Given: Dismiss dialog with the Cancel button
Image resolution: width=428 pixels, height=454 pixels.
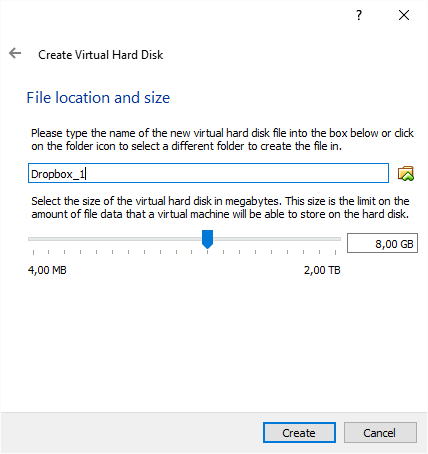Looking at the screenshot, I should 380,433.
